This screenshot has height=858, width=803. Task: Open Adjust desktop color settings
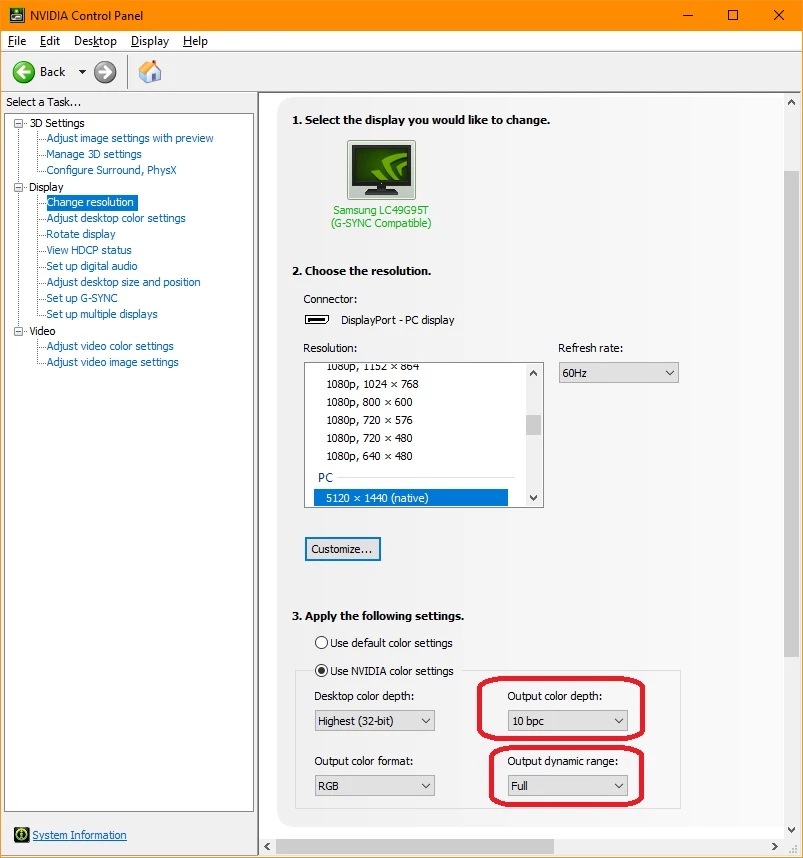pos(116,218)
